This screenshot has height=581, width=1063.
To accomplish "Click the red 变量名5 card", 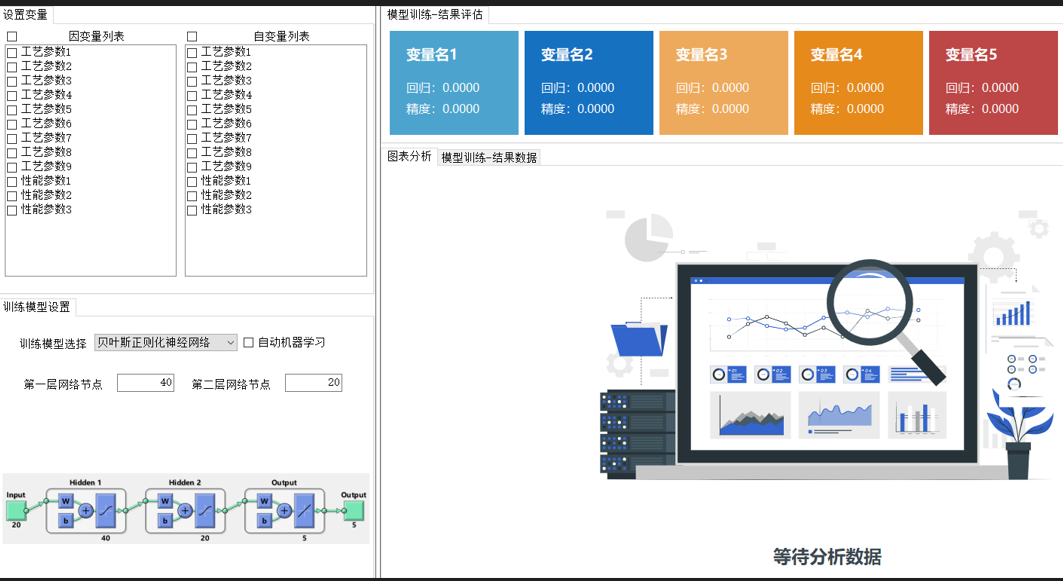I will coord(992,83).
